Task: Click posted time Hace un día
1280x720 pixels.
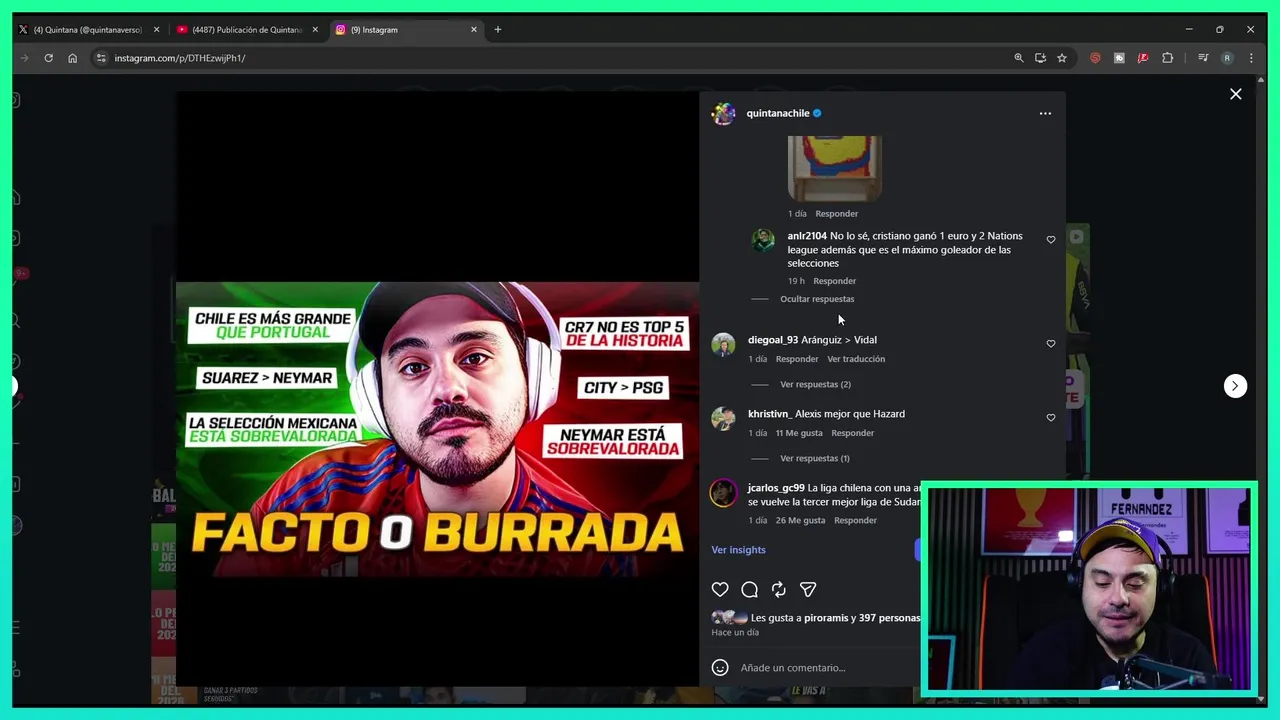Action: 735,633
